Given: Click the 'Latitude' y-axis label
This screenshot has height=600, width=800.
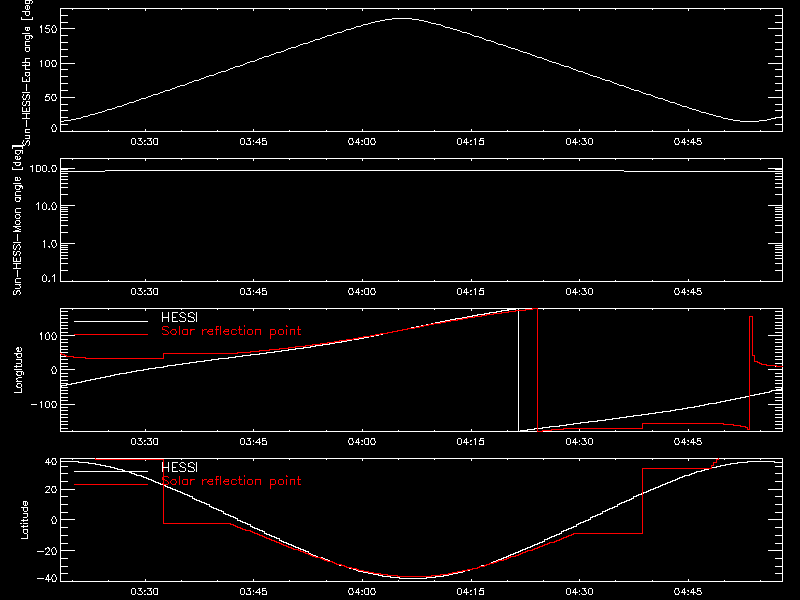Looking at the screenshot, I should pyautogui.click(x=24, y=520).
